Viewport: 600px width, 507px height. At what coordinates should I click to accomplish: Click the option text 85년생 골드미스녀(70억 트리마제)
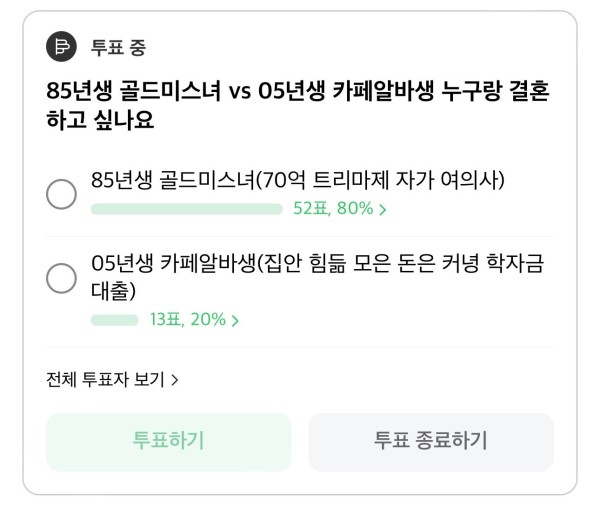coord(298,180)
